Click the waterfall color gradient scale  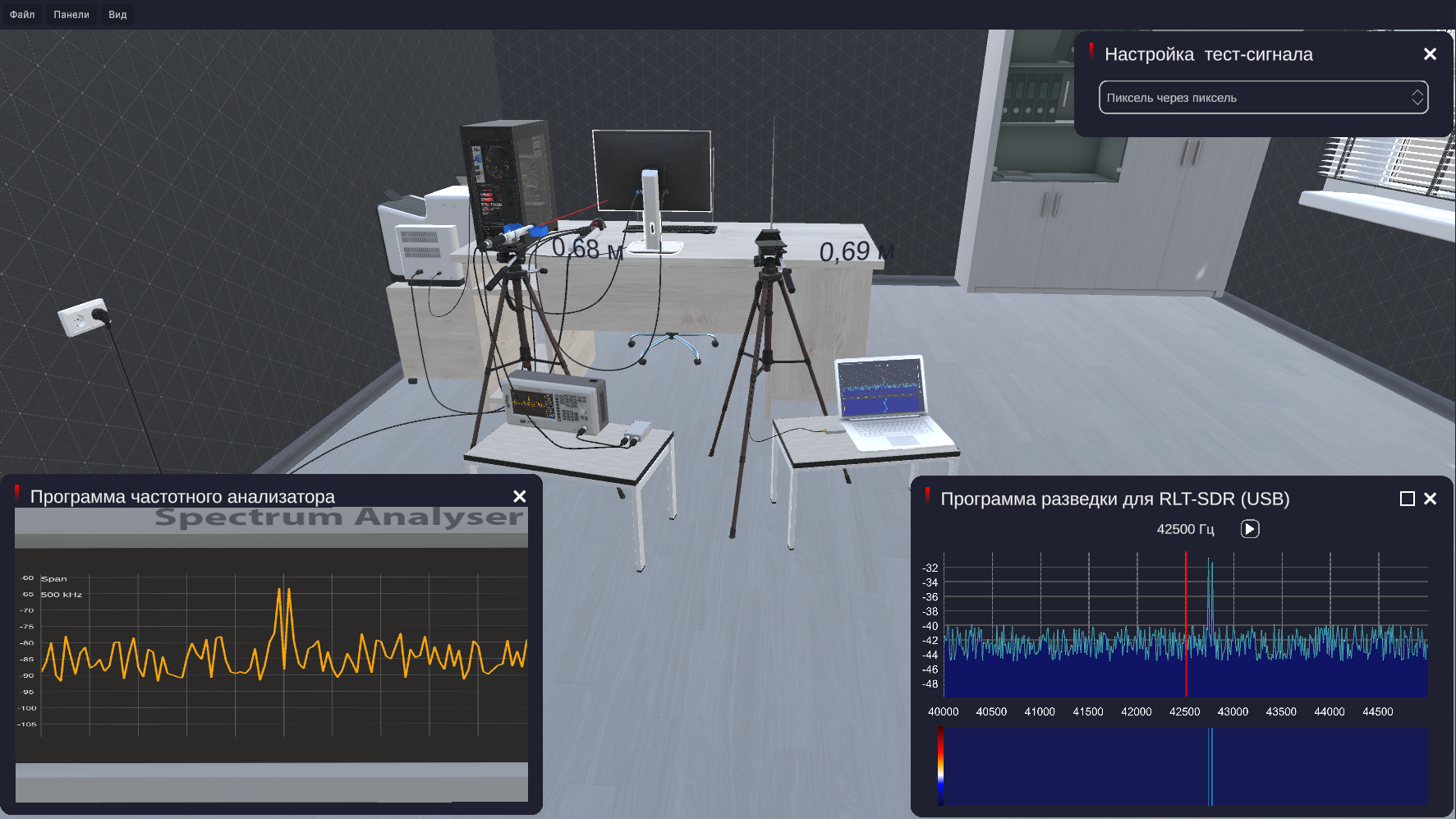940,766
